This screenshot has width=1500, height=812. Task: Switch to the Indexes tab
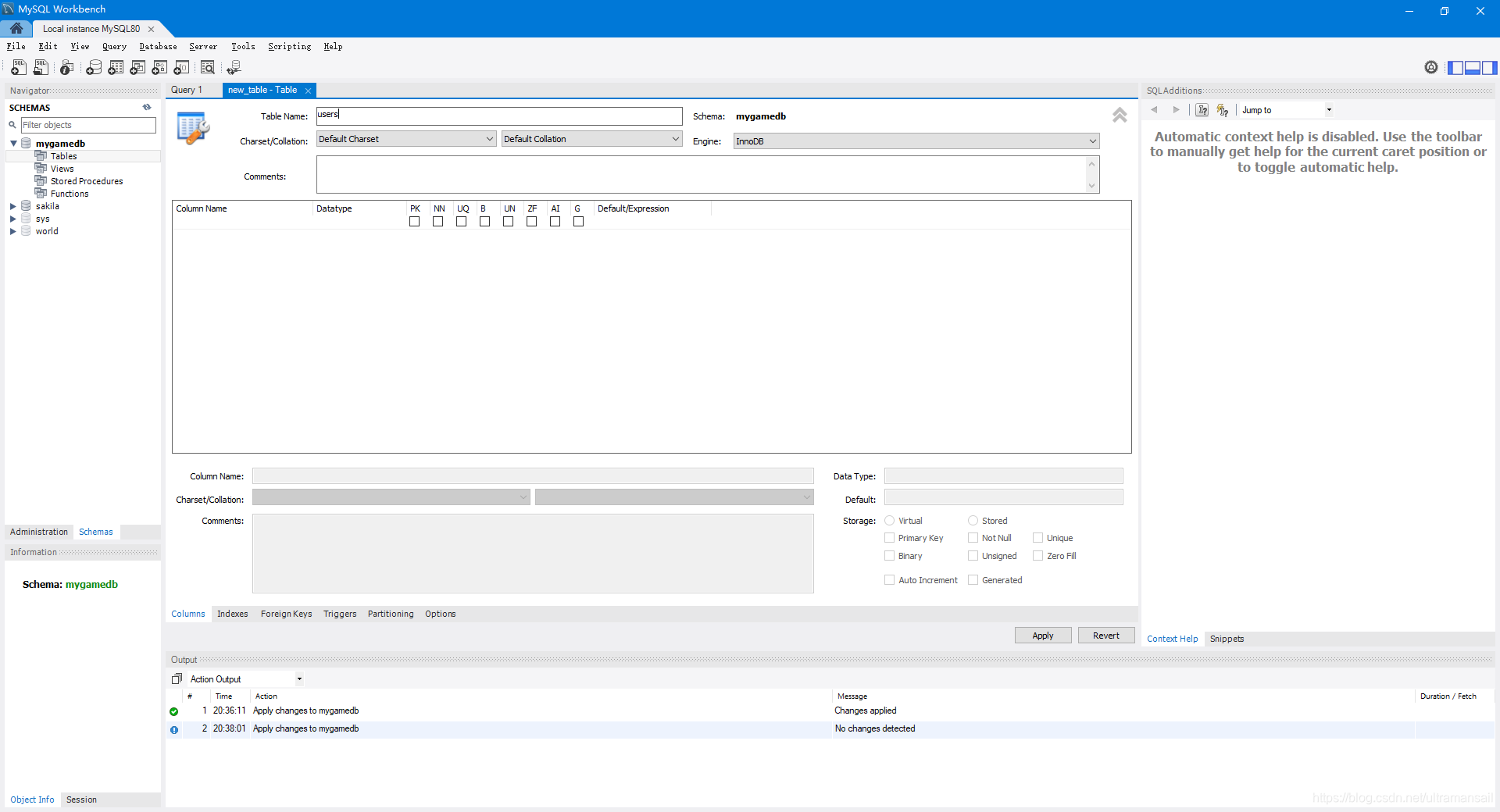click(x=232, y=614)
